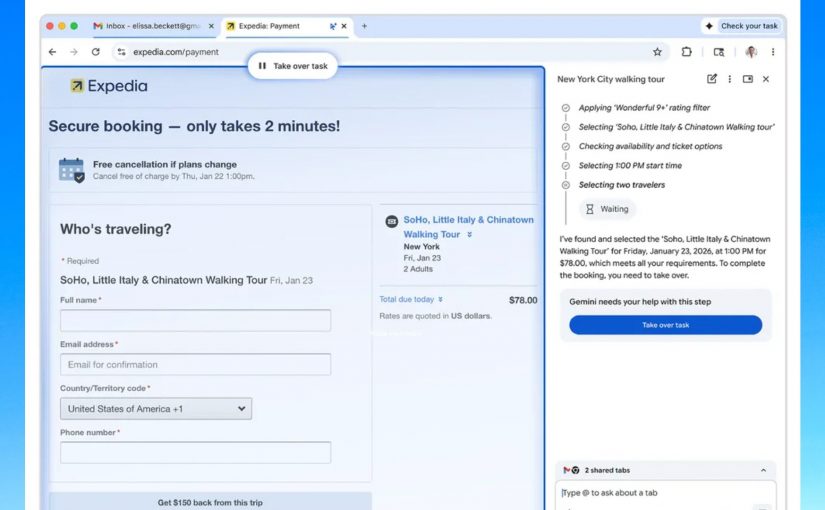Image resolution: width=825 pixels, height=510 pixels.
Task: Open Gemini panel more options menu
Action: point(729,79)
